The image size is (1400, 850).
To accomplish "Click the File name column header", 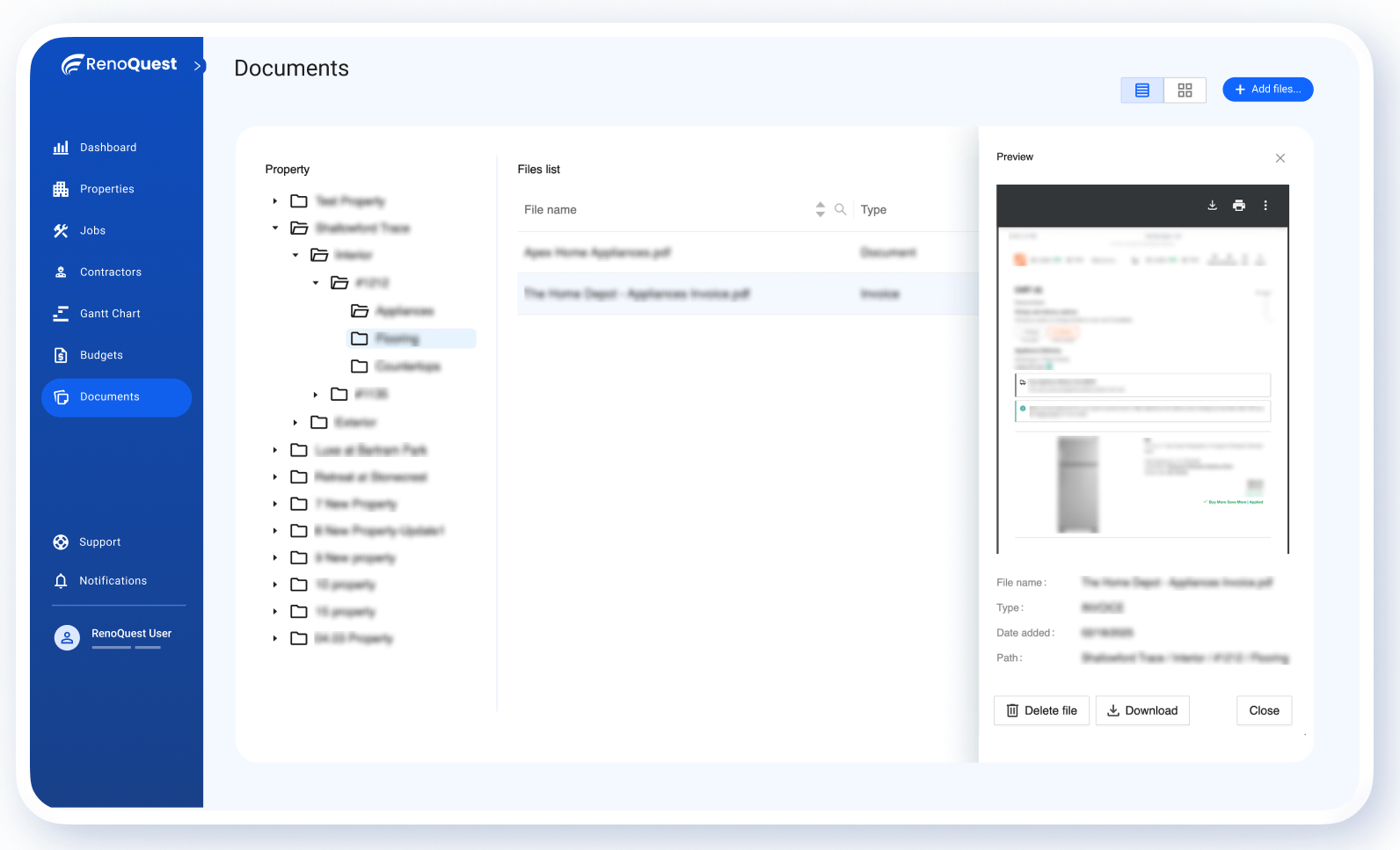I will click(x=551, y=209).
